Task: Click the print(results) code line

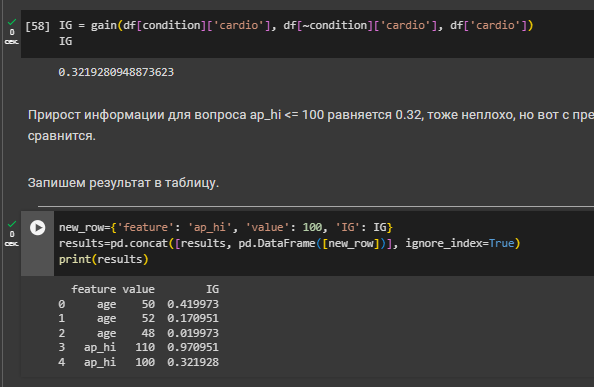Action: point(103,259)
